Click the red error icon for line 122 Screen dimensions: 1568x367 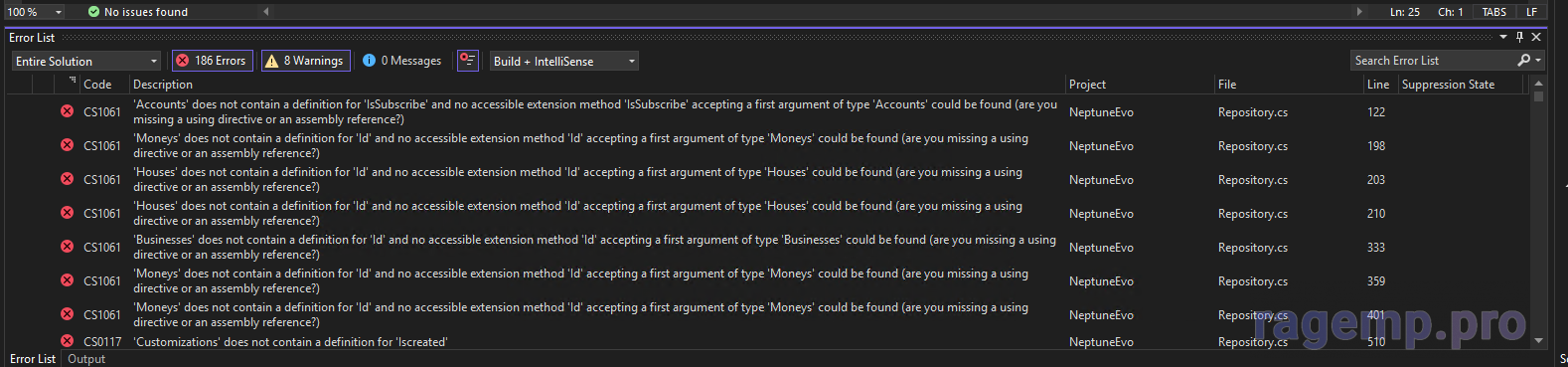67,111
